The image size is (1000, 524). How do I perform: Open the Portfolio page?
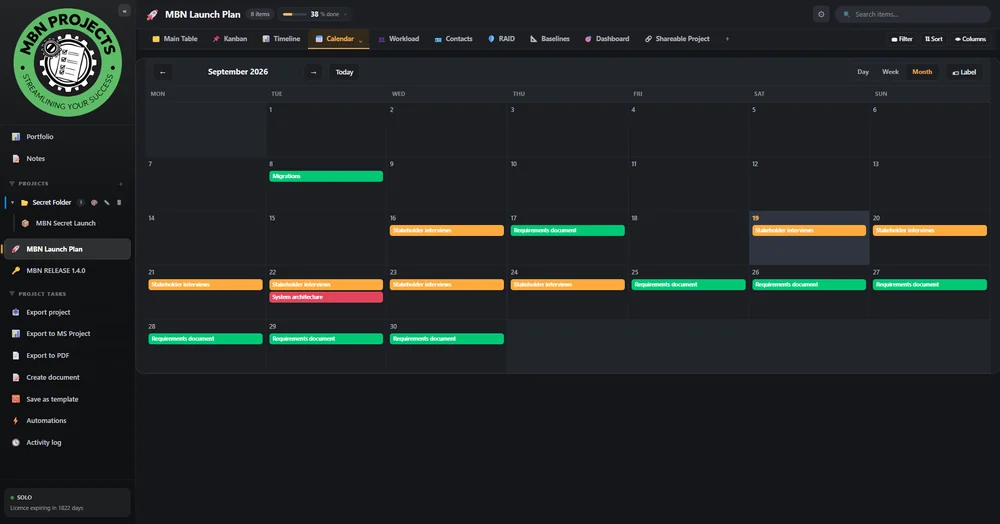click(40, 136)
